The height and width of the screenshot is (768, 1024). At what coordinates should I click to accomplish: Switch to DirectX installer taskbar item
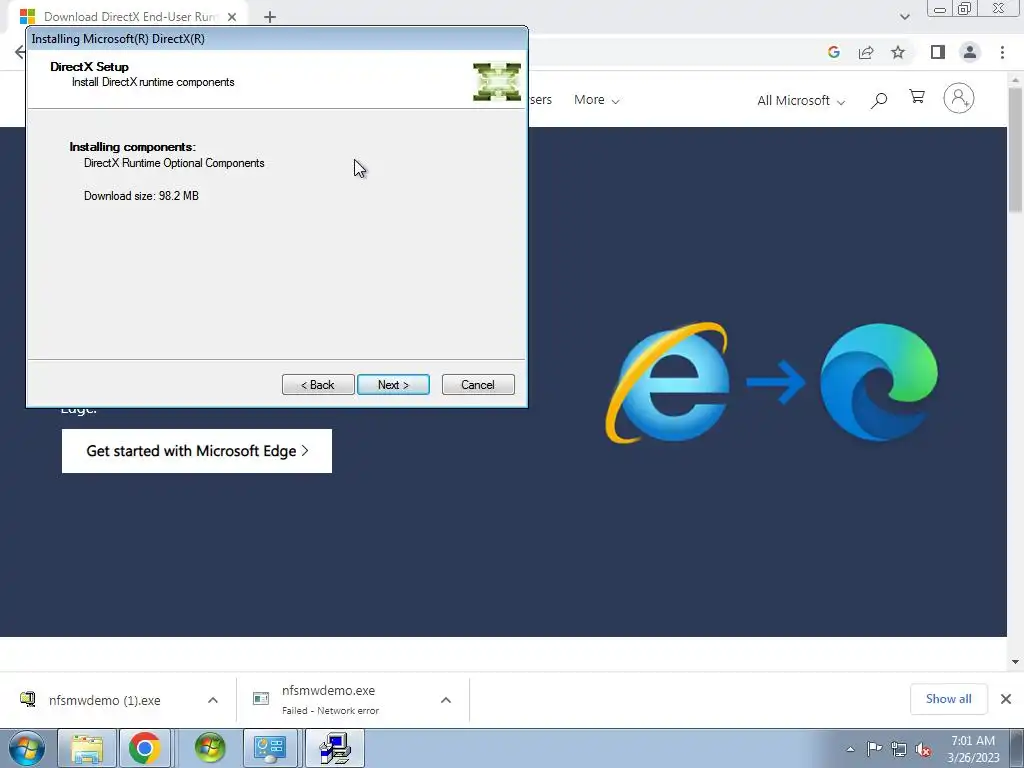point(335,748)
